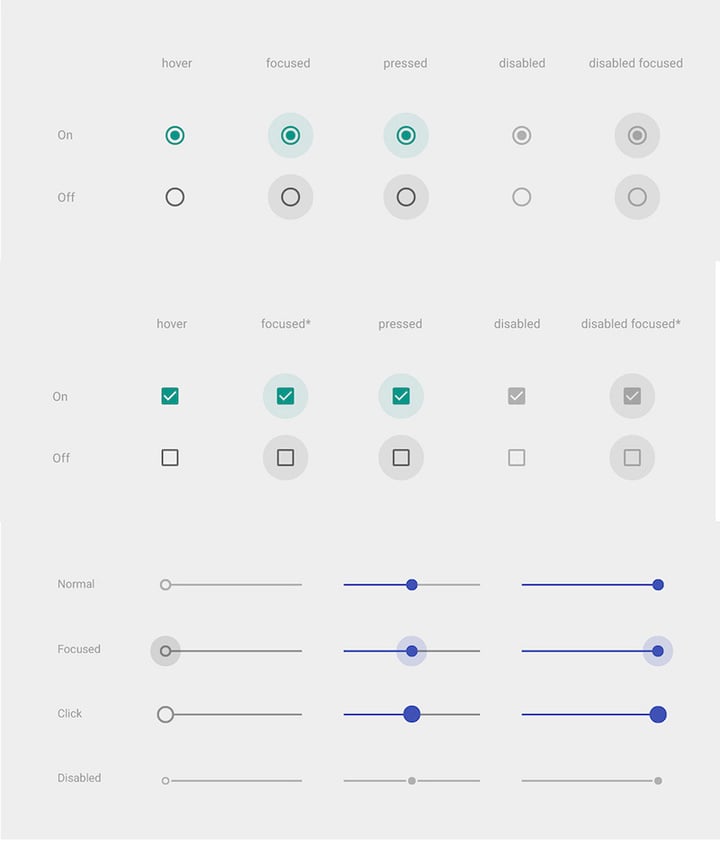720x841 pixels.
Task: Click the disabled On checkbox
Action: pos(516,396)
